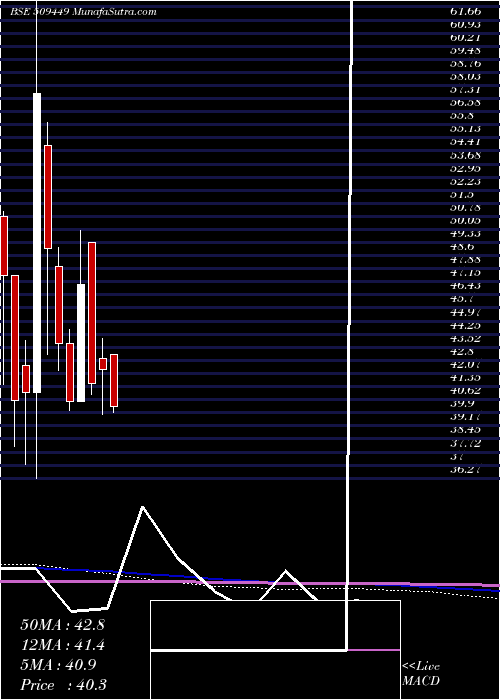
Task: Click the tall white candlestick body
Action: [x=37, y=243]
